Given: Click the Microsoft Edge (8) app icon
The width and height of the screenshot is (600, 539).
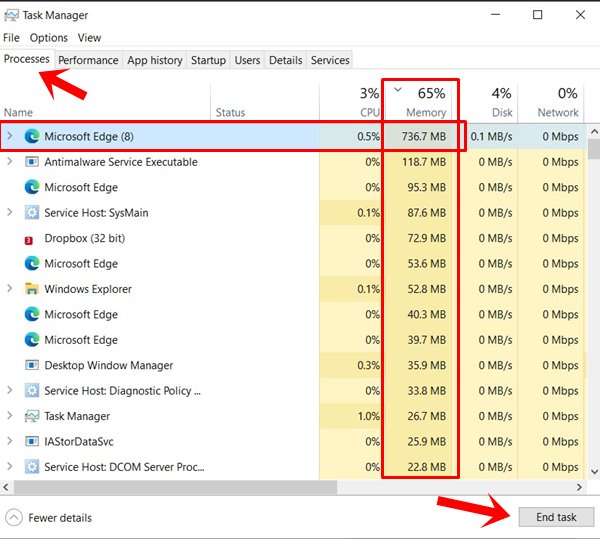Looking at the screenshot, I should 32,136.
